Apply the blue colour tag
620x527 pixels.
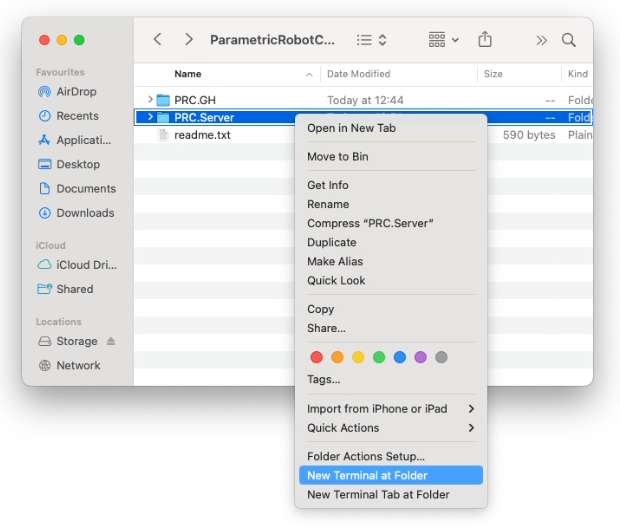pyautogui.click(x=400, y=357)
